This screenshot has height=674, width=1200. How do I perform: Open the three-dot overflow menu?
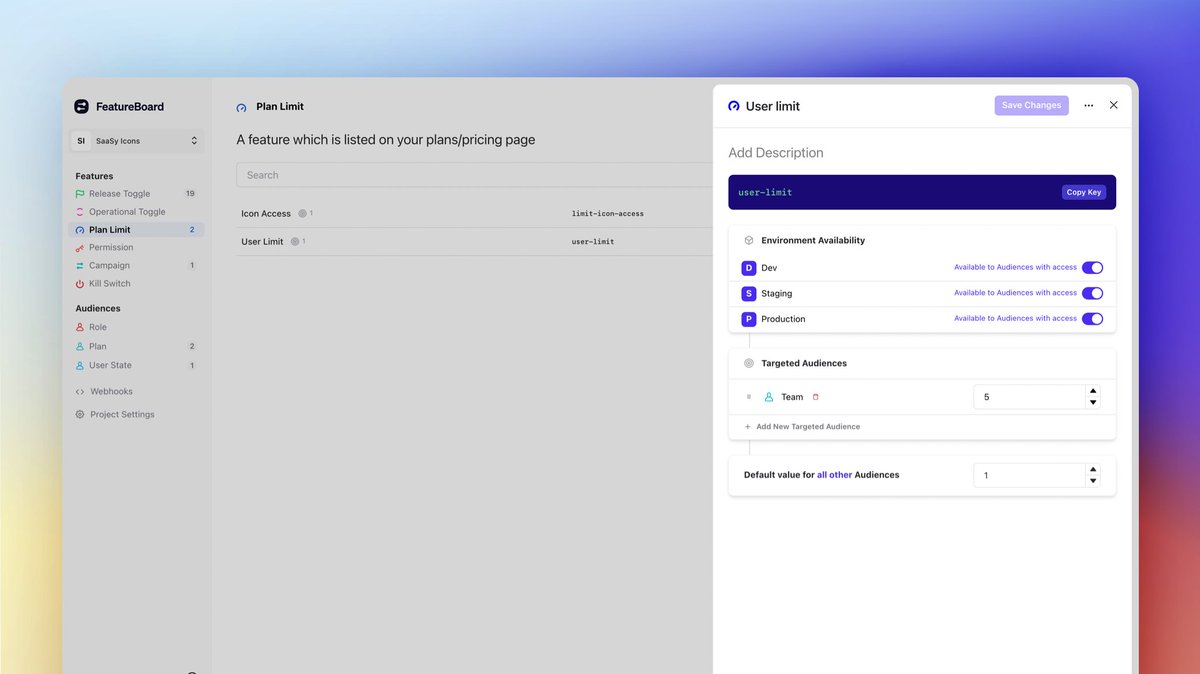(x=1088, y=105)
